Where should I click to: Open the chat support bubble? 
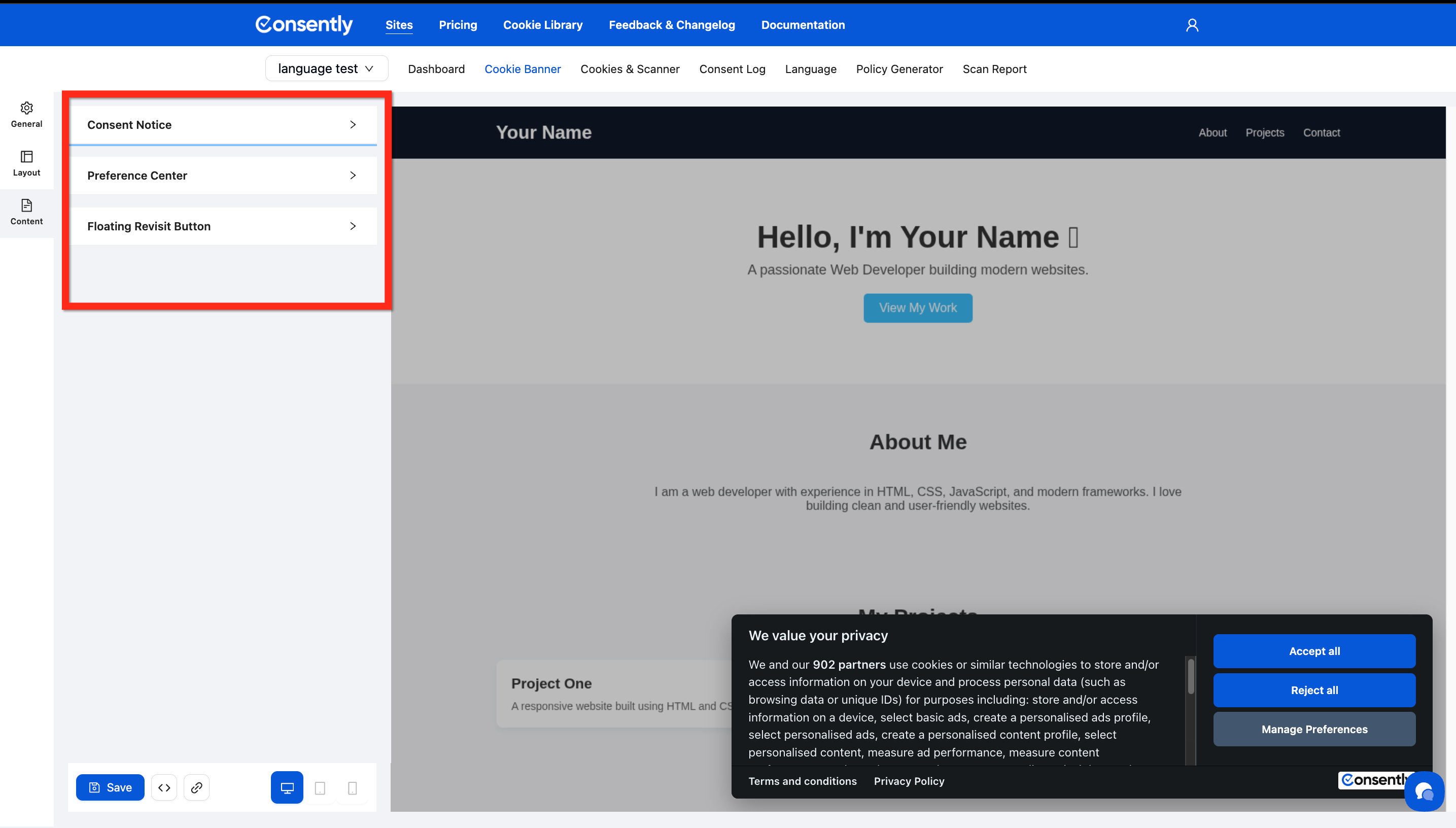click(x=1424, y=791)
